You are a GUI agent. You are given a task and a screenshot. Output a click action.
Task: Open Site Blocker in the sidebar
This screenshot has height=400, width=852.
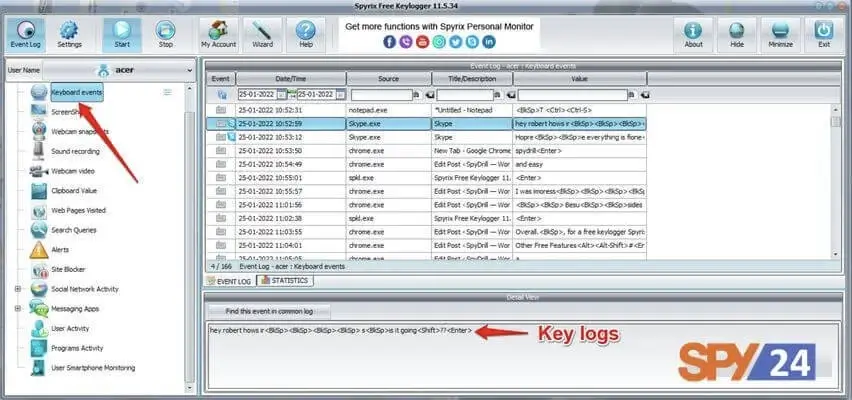(x=68, y=269)
